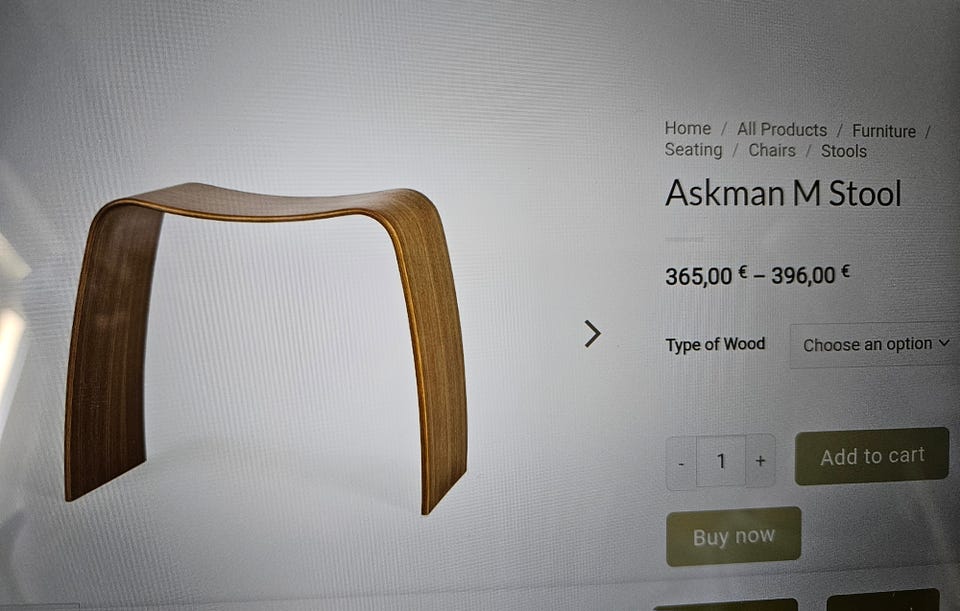Viewport: 960px width, 611px height.
Task: Open the Type of Wood dropdown
Action: click(x=876, y=345)
